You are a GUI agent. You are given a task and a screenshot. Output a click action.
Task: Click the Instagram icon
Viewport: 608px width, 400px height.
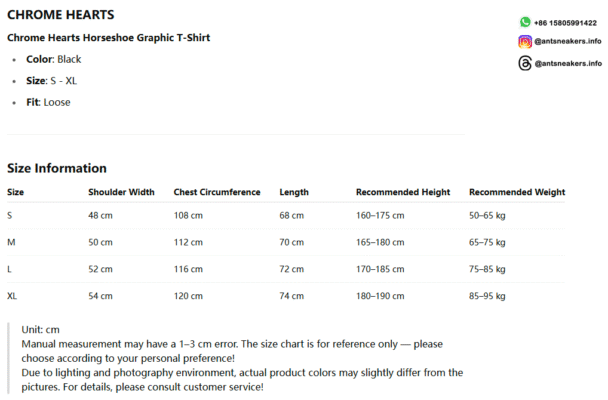click(525, 41)
